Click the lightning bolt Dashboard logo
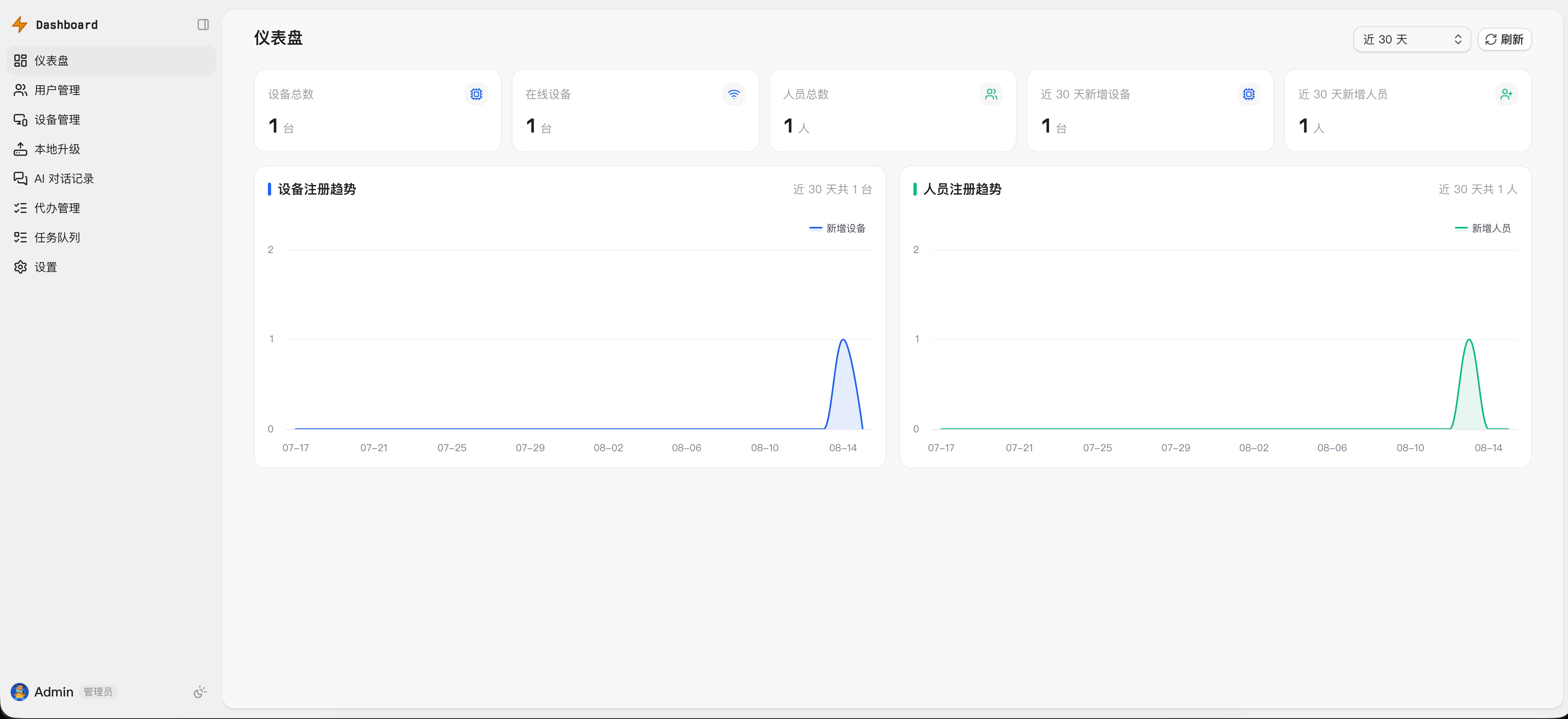Image resolution: width=1568 pixels, height=719 pixels. [20, 24]
